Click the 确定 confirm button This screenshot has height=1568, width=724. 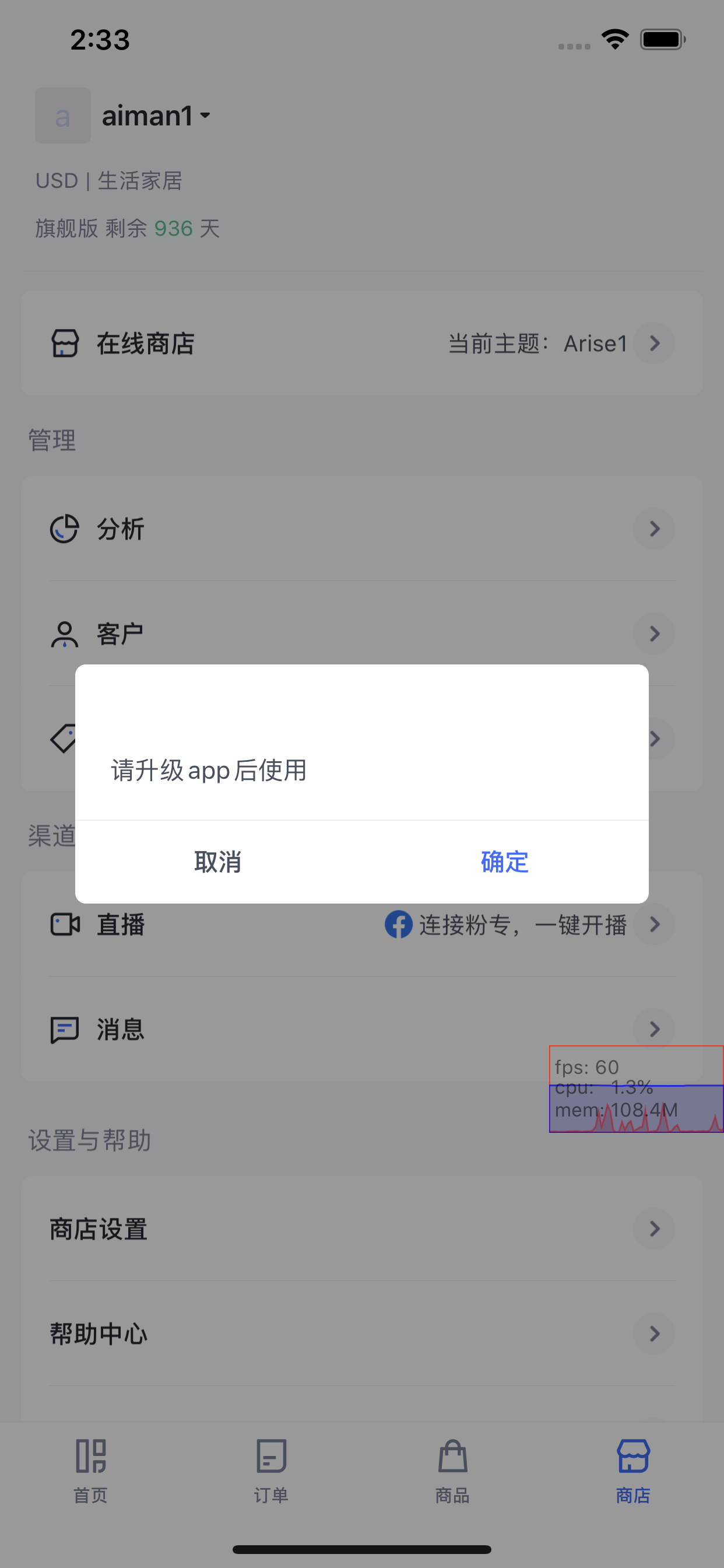tap(505, 862)
